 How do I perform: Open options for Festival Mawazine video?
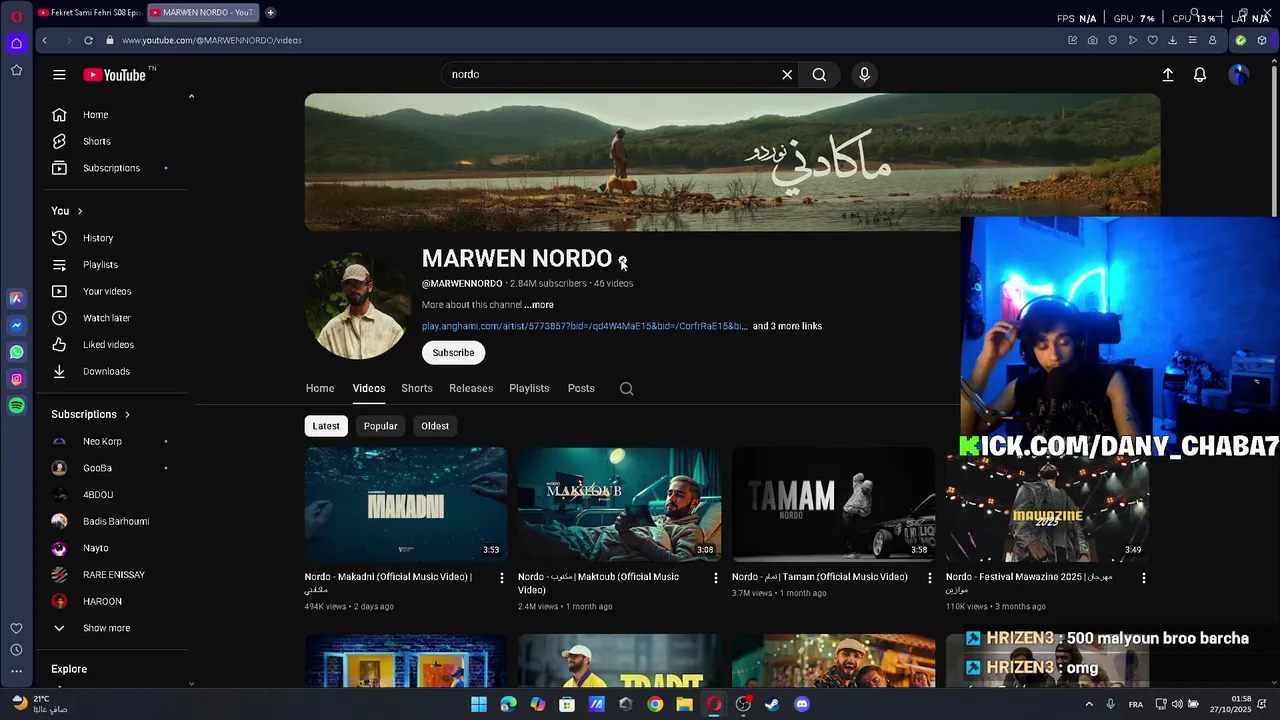coord(1143,578)
